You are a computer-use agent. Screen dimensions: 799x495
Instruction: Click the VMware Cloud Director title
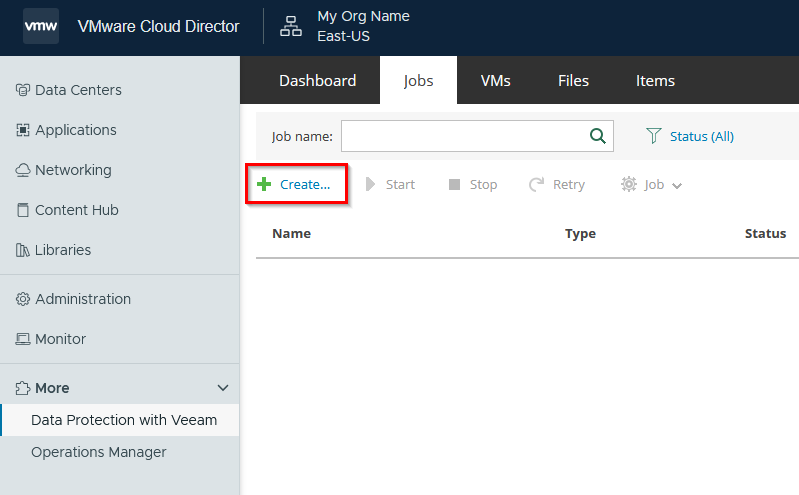pos(158,26)
